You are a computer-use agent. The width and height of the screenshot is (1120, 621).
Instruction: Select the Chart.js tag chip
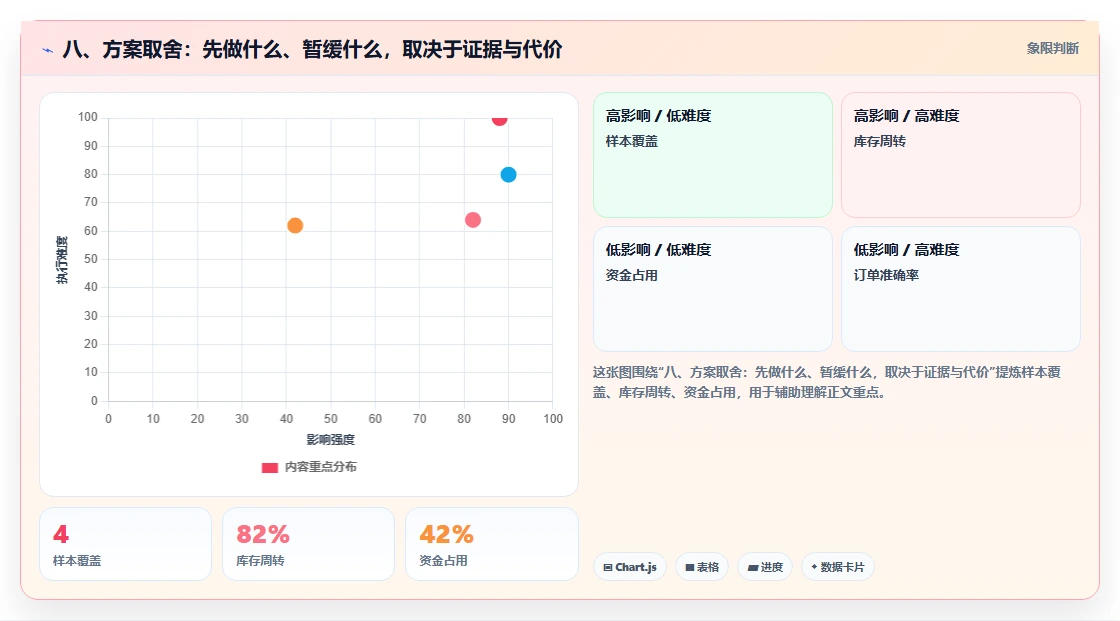coord(630,567)
